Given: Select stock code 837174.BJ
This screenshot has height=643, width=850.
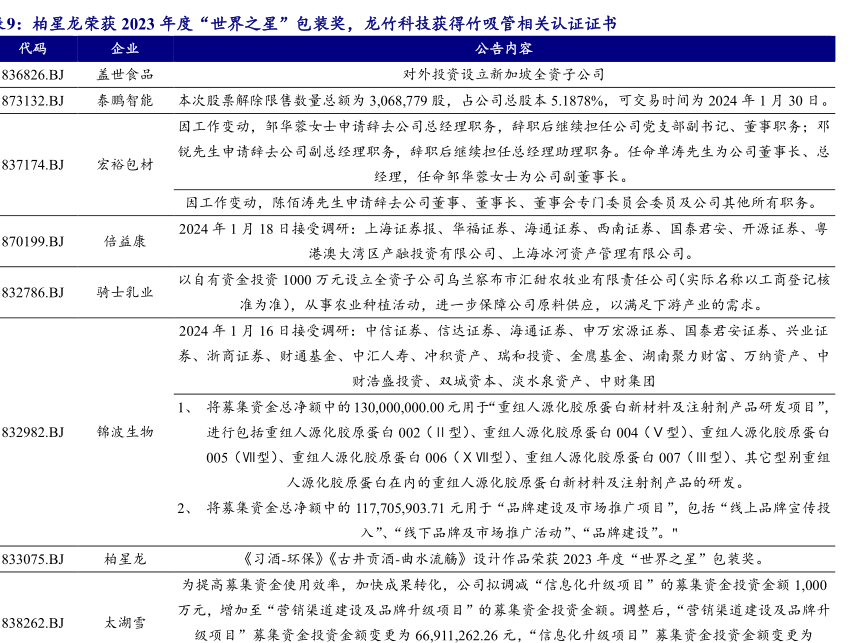Looking at the screenshot, I should (33, 165).
